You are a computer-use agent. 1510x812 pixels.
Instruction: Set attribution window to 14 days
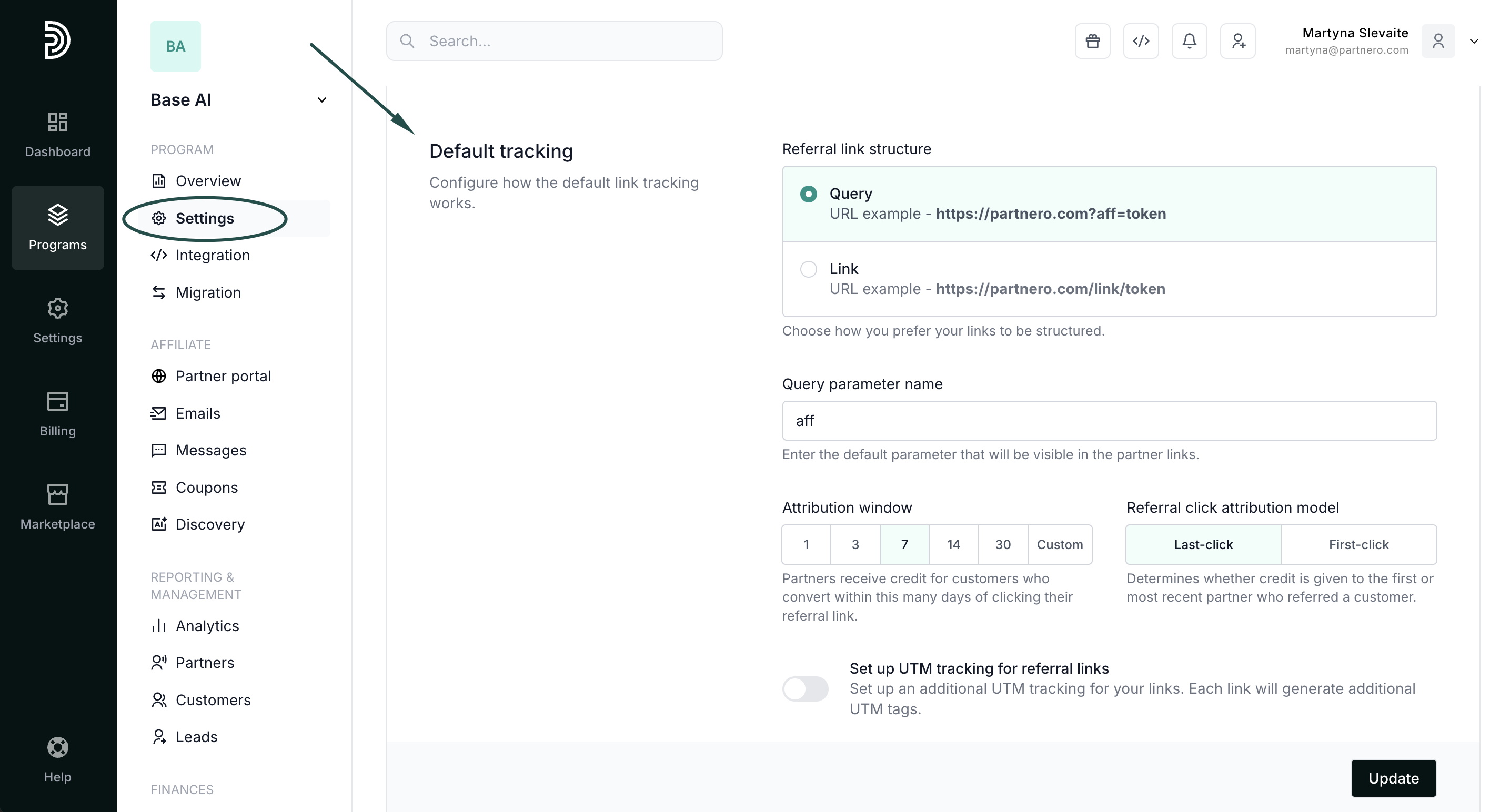(953, 544)
